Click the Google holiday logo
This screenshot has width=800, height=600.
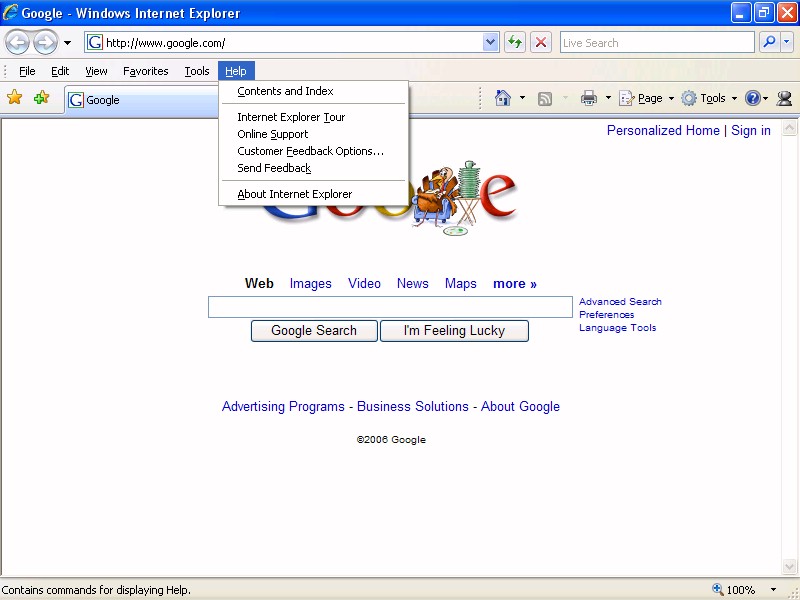point(390,199)
